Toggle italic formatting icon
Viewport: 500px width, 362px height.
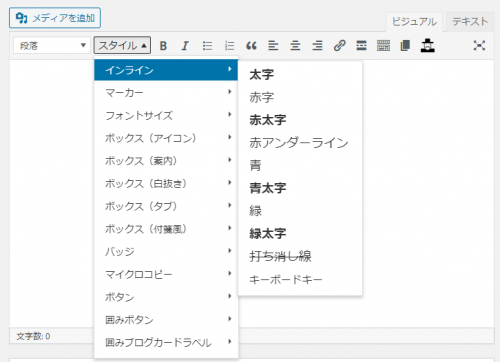pos(185,45)
